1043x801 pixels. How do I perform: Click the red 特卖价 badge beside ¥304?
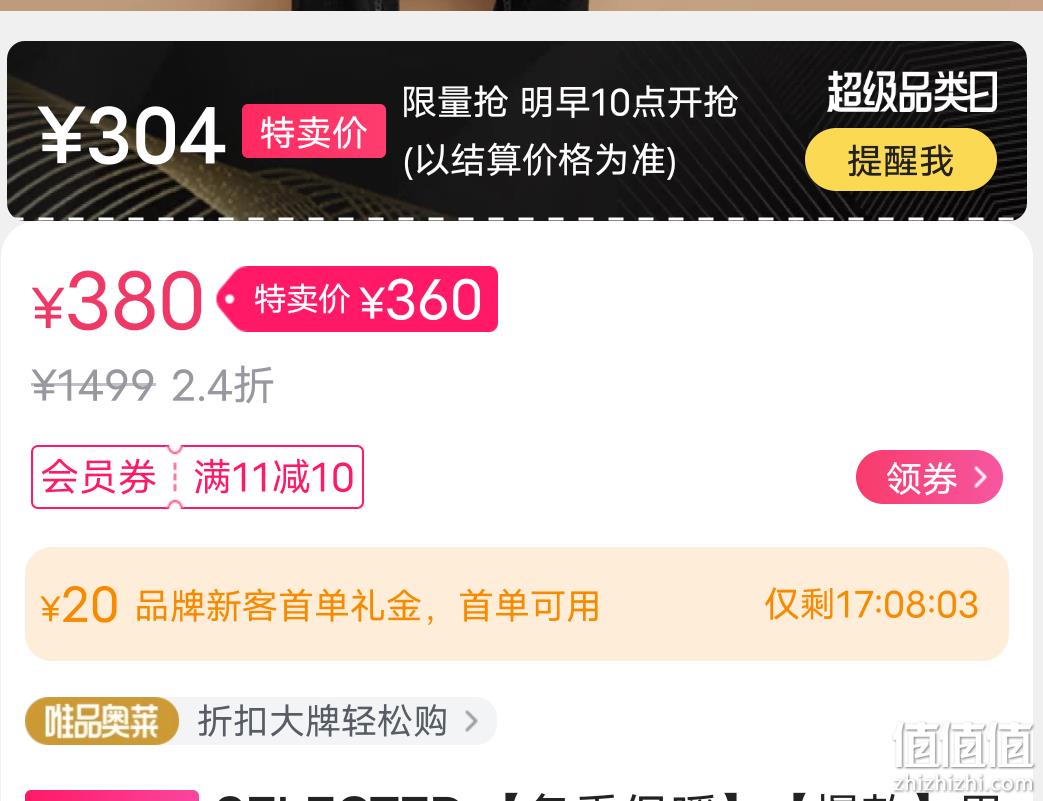pyautogui.click(x=313, y=132)
